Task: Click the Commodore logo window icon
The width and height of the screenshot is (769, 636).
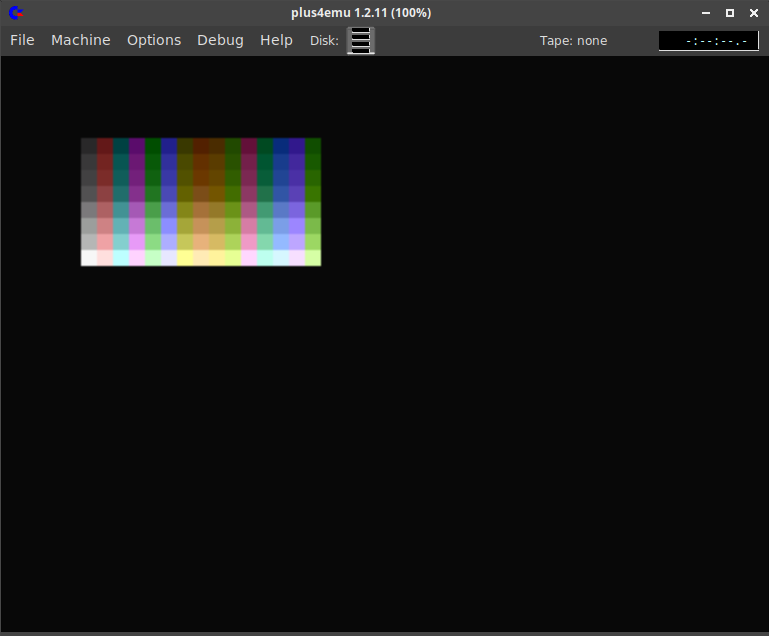Action: point(16,13)
